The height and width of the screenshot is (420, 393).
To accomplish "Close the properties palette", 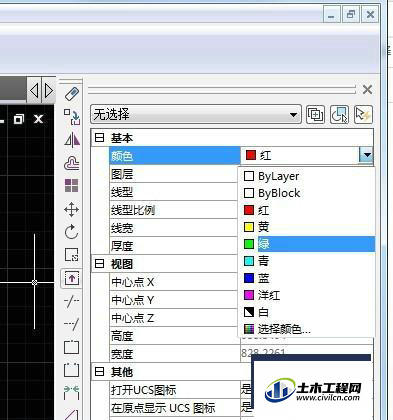I will click(x=367, y=89).
